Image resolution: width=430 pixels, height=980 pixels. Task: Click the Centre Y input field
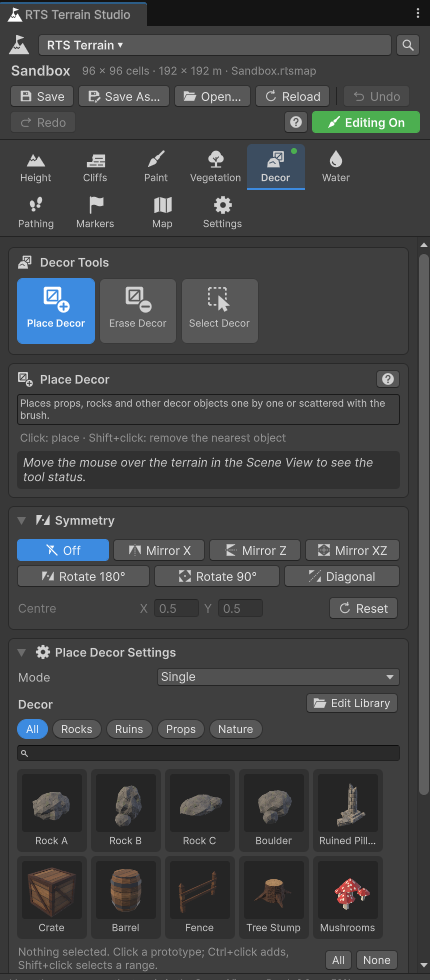click(240, 608)
